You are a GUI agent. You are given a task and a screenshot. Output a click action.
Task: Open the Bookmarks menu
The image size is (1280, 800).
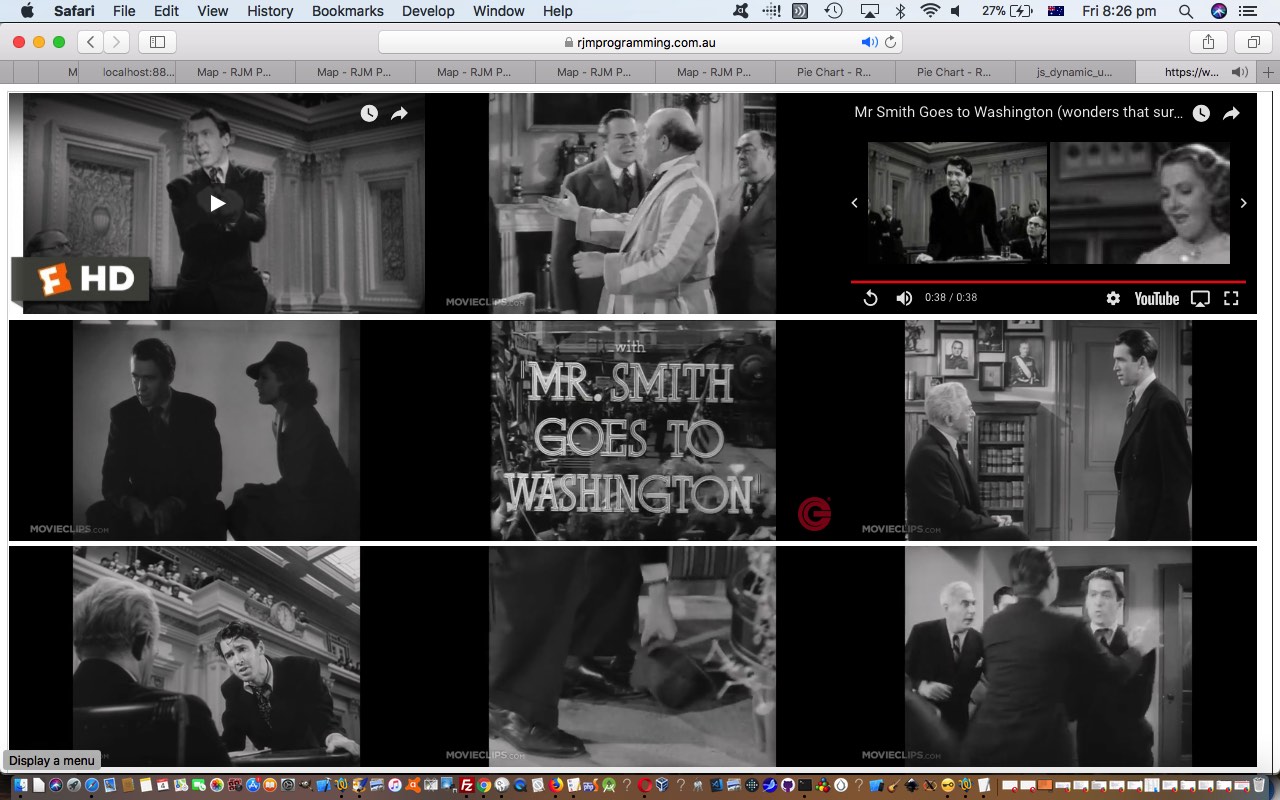coord(347,11)
